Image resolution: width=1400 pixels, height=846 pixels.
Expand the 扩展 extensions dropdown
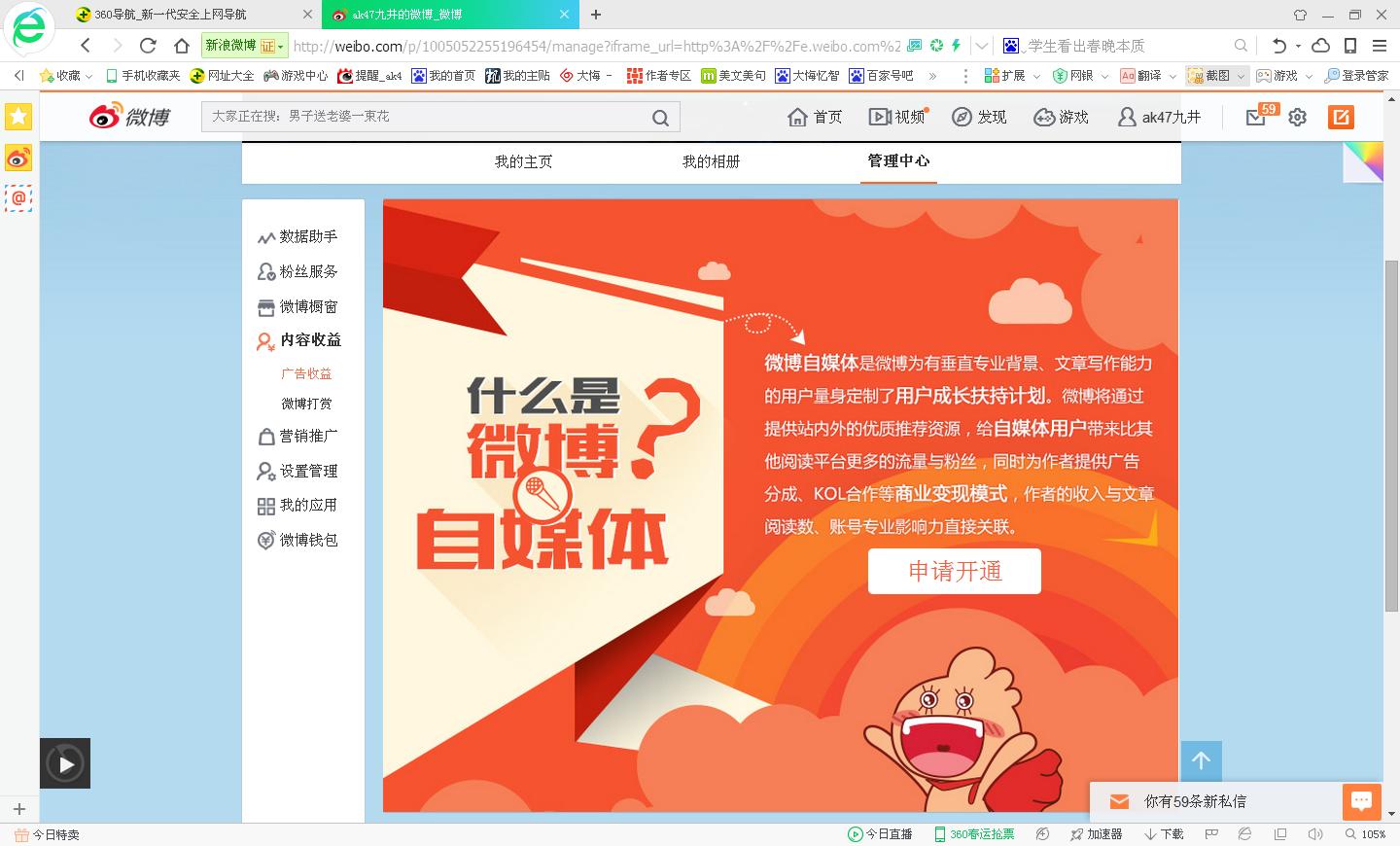1036,76
